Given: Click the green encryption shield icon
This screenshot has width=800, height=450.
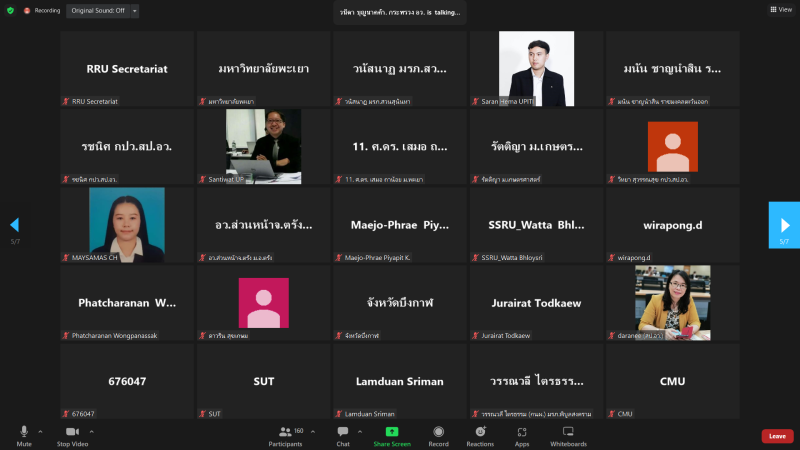Looking at the screenshot, I should tap(10, 10).
